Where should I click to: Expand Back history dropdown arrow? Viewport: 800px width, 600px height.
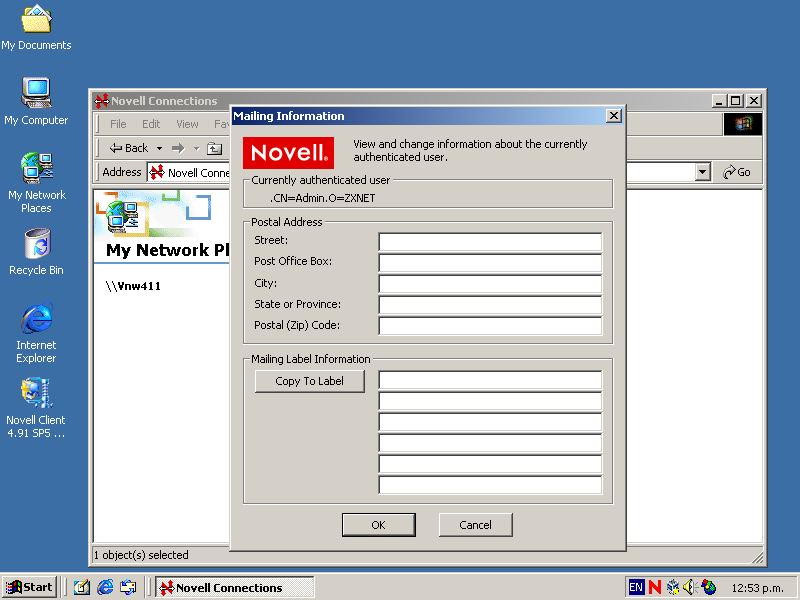point(159,148)
